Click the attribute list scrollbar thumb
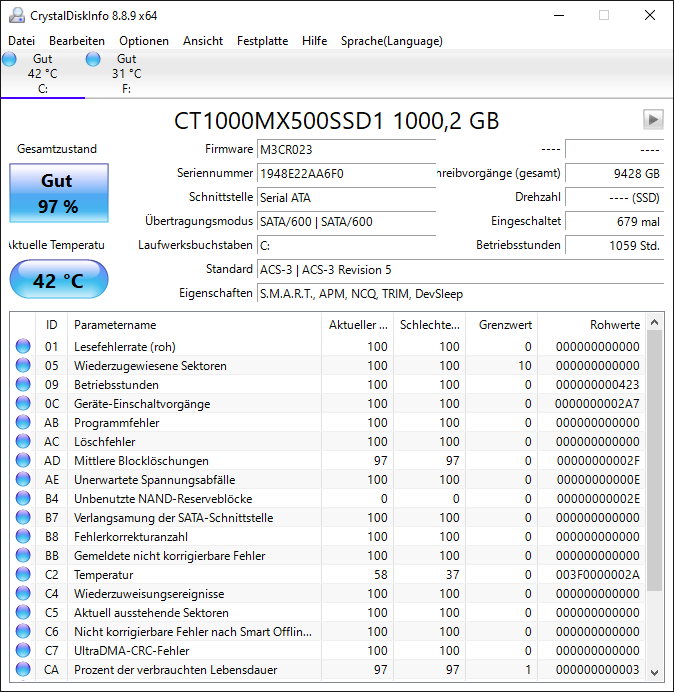This screenshot has width=674, height=692. tap(655, 461)
